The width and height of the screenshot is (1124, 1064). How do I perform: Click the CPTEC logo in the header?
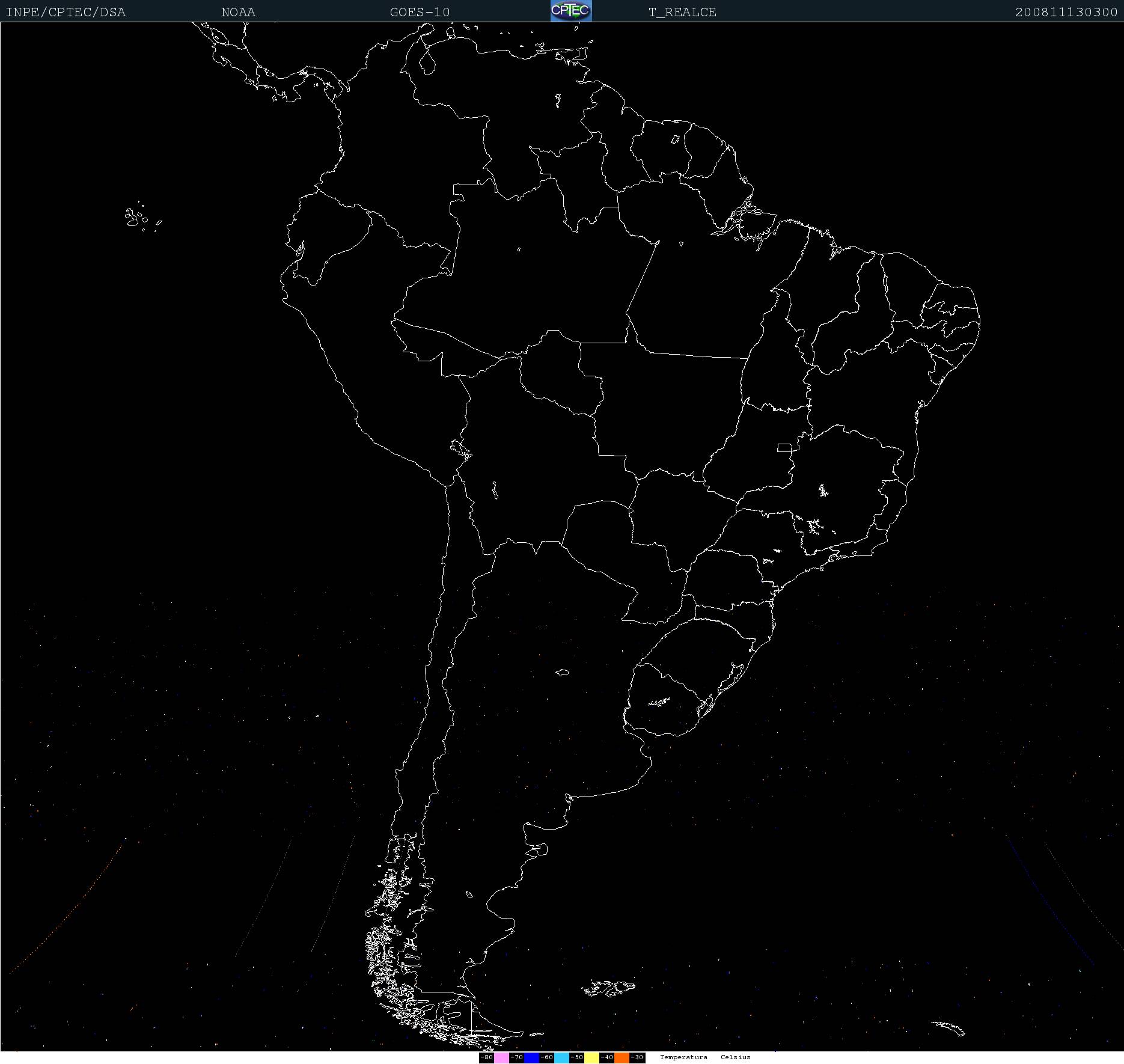coord(571,11)
